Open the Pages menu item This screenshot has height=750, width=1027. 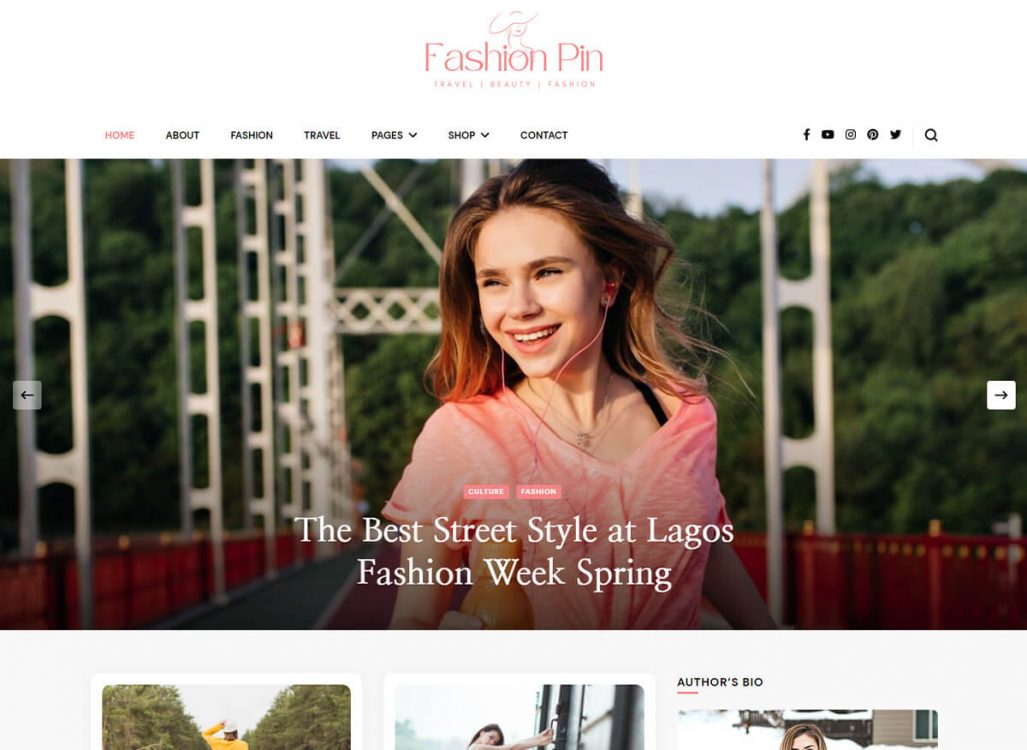pos(387,135)
